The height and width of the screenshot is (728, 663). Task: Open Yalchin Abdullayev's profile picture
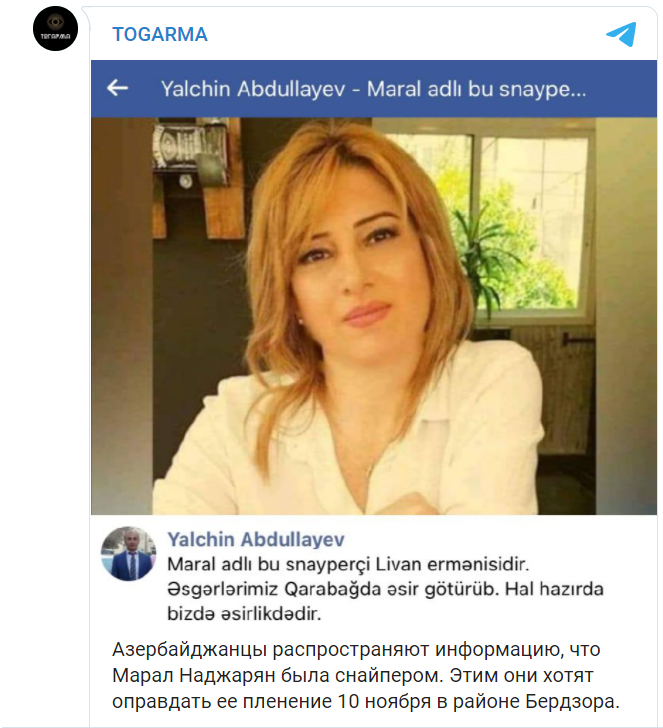pyautogui.click(x=129, y=553)
